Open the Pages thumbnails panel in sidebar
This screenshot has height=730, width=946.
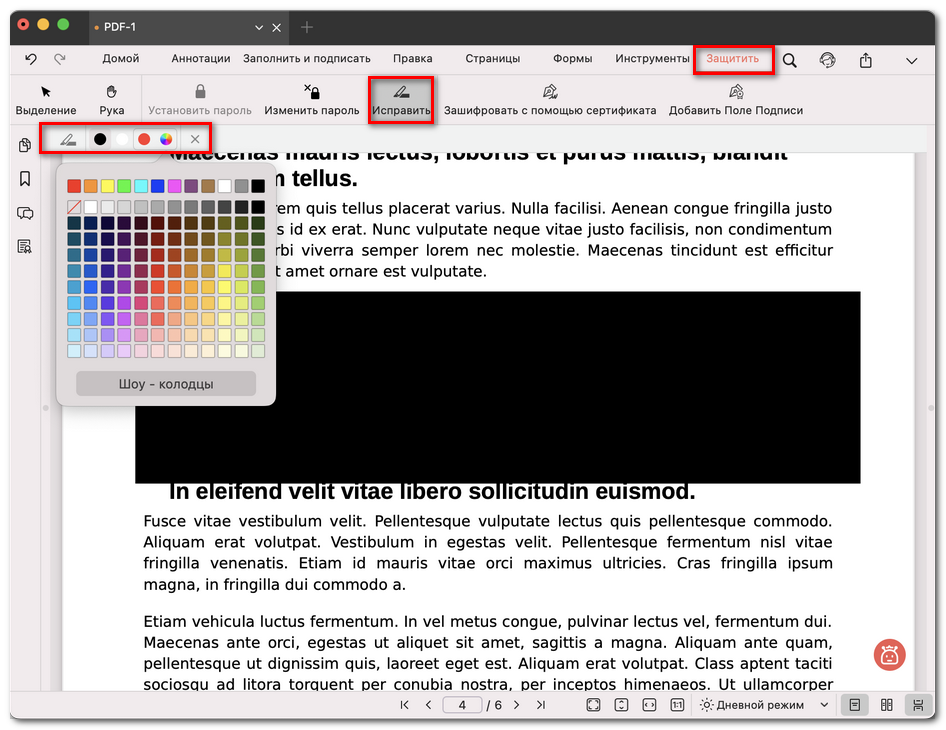point(23,145)
